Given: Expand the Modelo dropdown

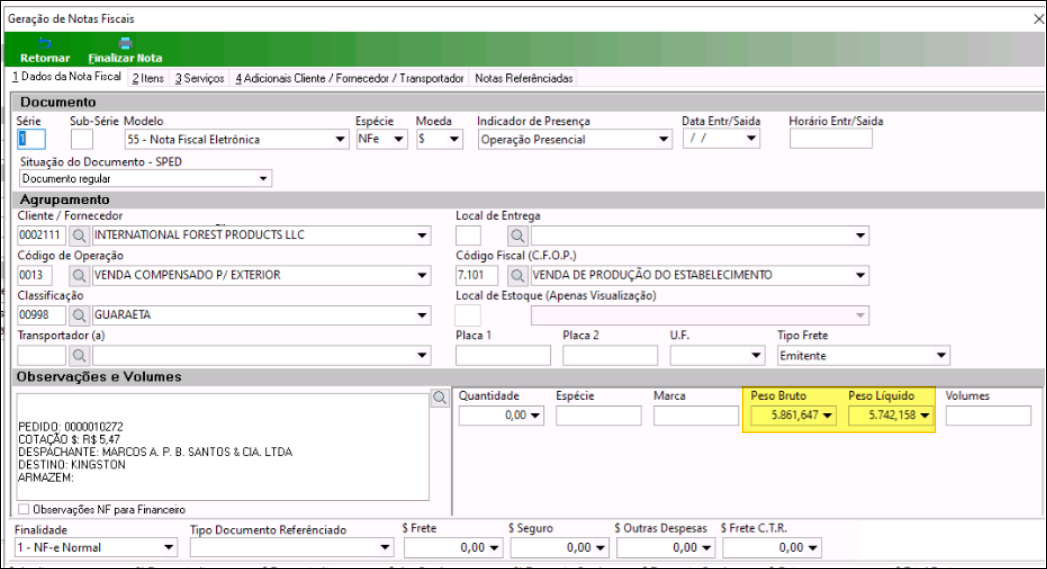Looking at the screenshot, I should [340, 139].
